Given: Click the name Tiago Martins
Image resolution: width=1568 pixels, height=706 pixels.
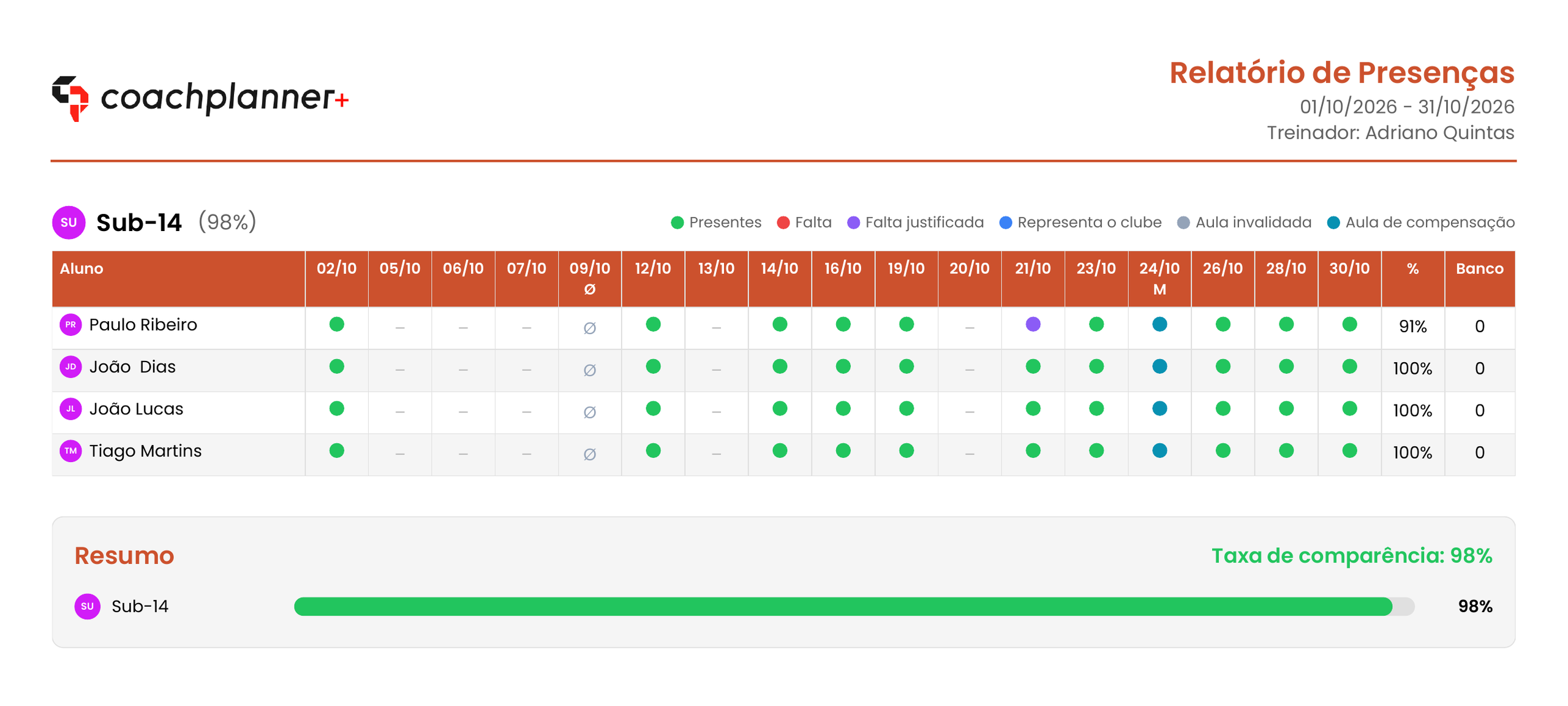Looking at the screenshot, I should pos(145,451).
